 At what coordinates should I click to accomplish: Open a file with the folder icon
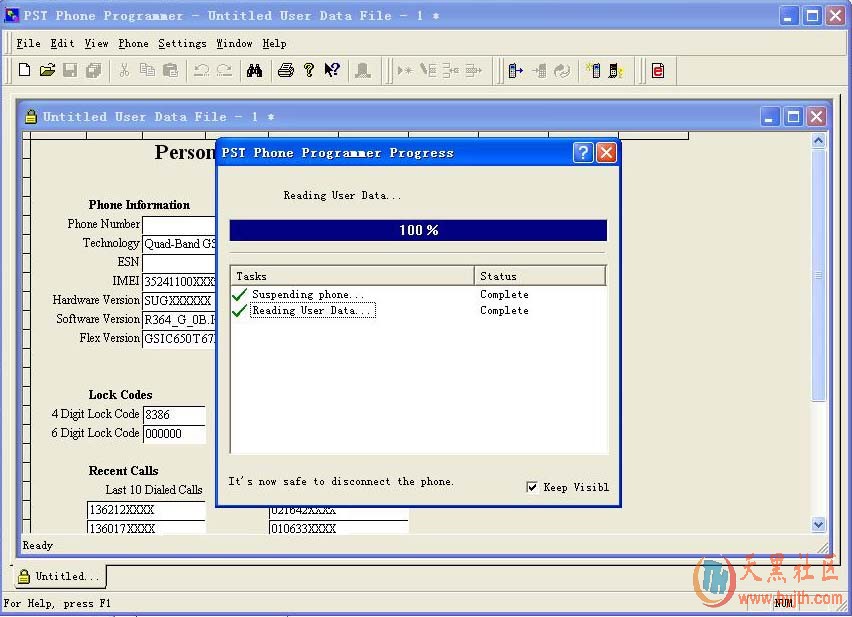tap(47, 70)
